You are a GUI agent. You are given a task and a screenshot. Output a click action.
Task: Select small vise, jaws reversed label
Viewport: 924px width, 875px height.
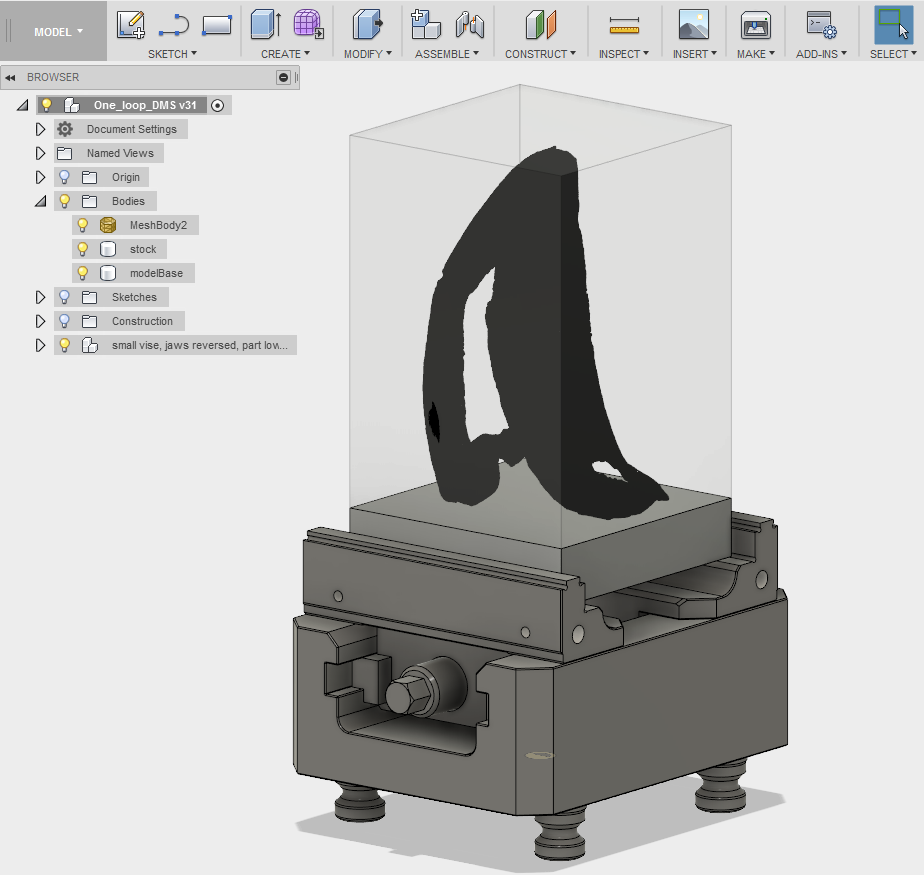(200, 345)
